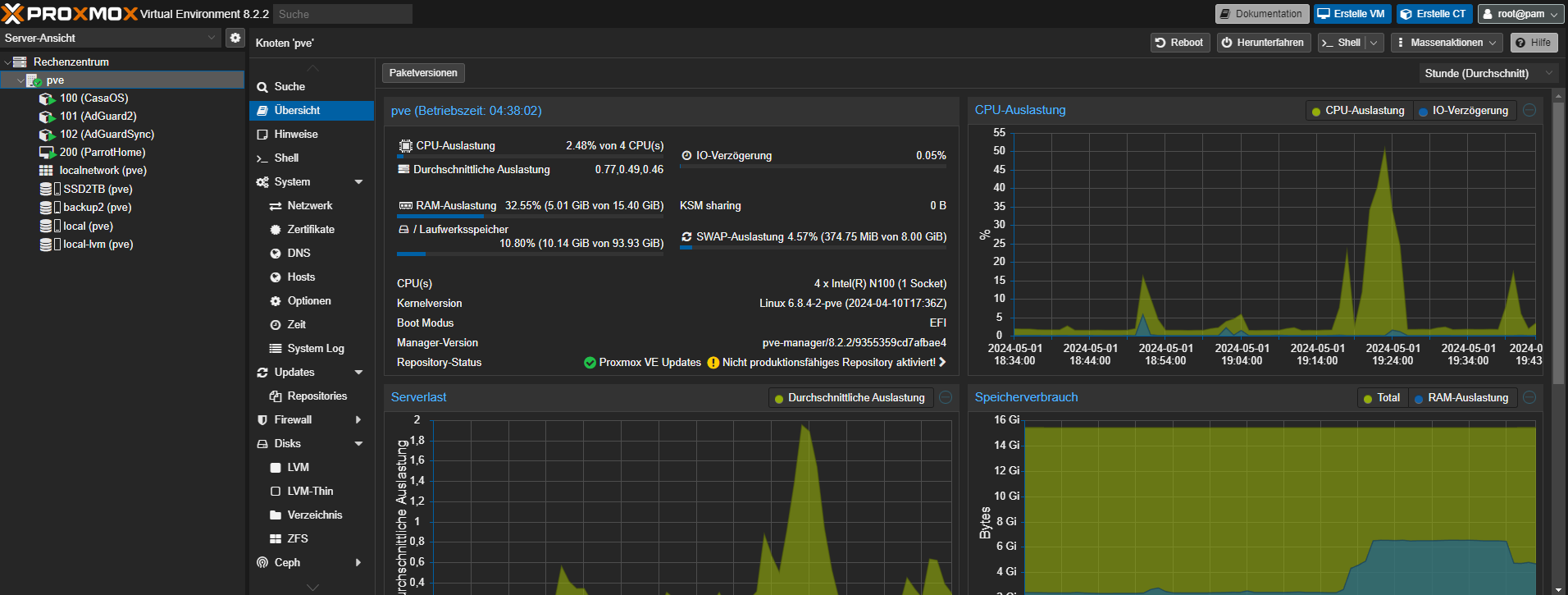Click the System Log list icon
The image size is (1568, 595).
tap(276, 349)
